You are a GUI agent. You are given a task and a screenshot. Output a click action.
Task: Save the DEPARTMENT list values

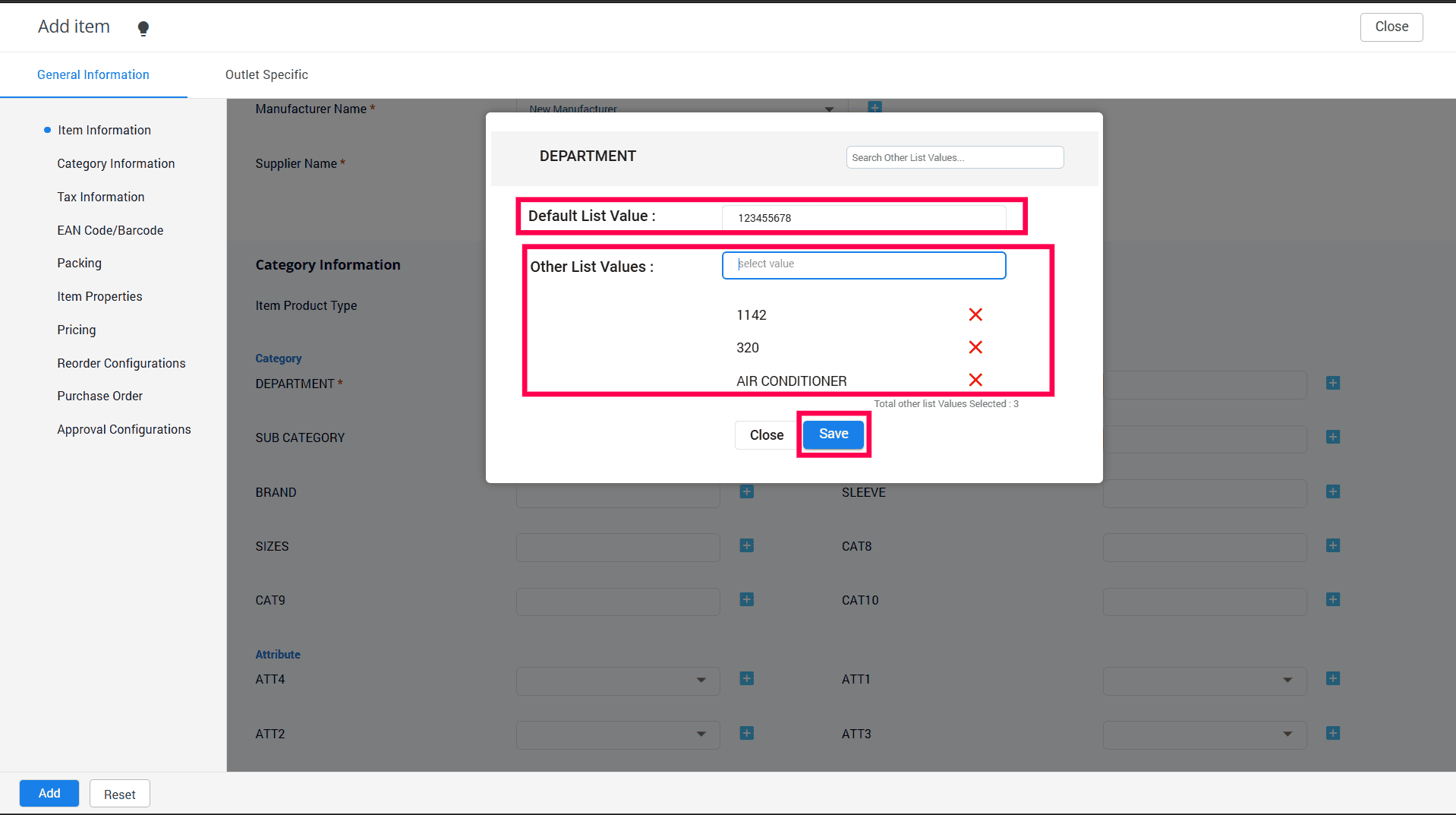834,434
